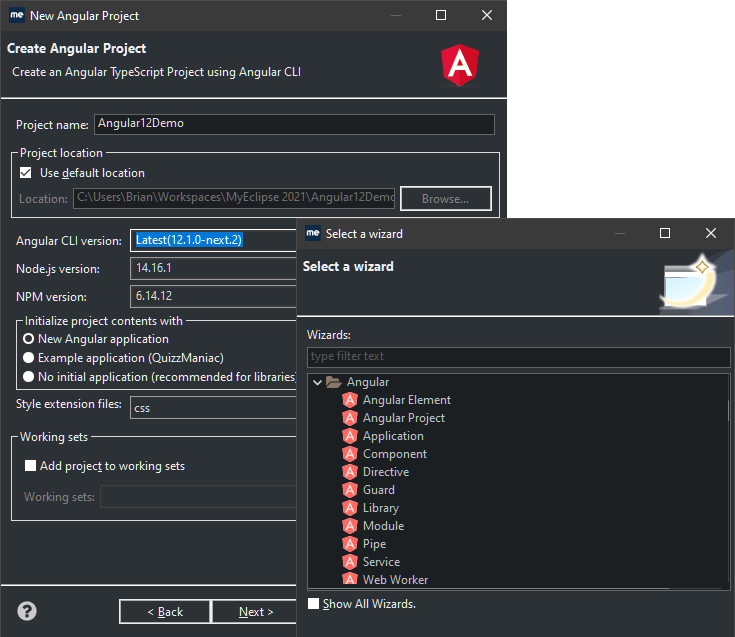735x637 pixels.
Task: Close the New Angular Project window
Action: point(487,15)
